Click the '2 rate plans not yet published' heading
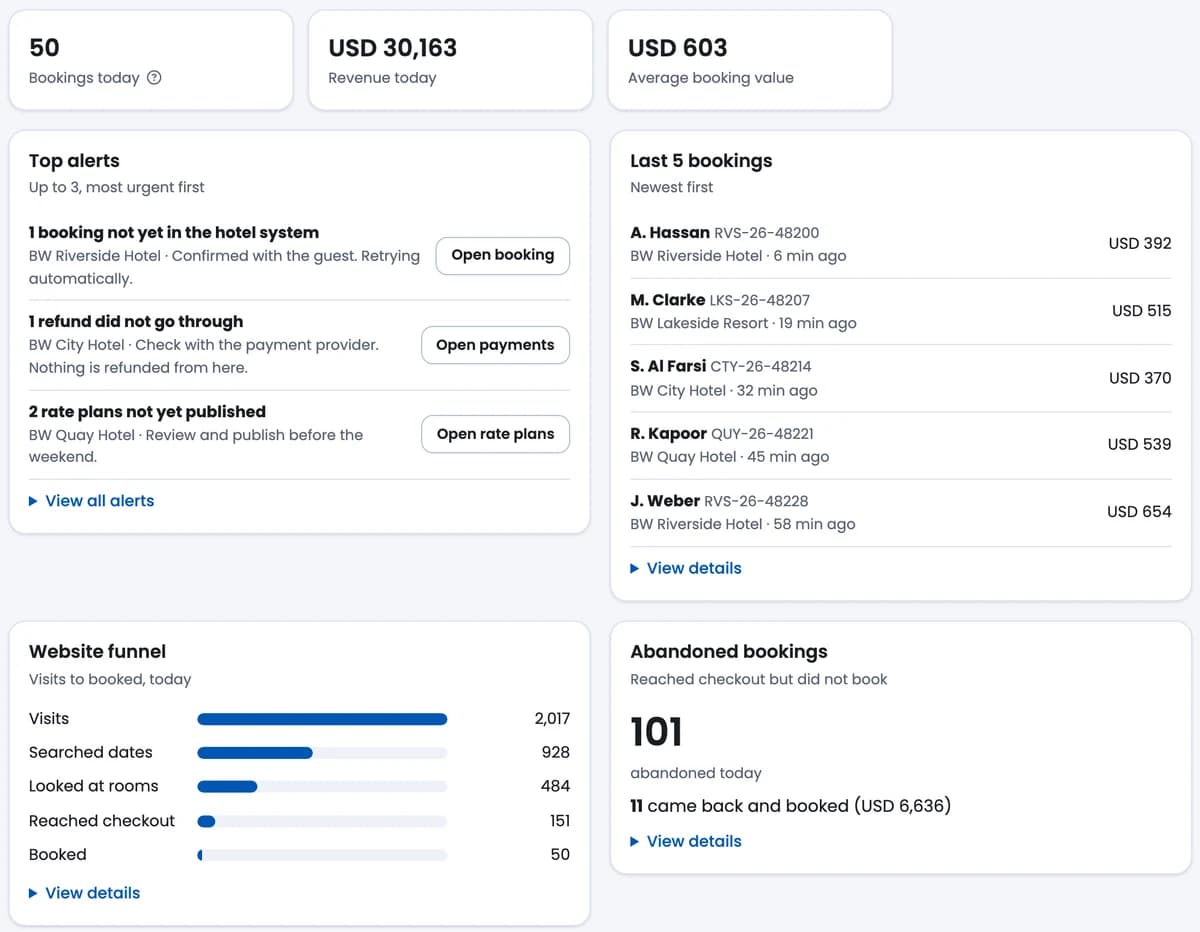The height and width of the screenshot is (932, 1200). pyautogui.click(x=147, y=412)
